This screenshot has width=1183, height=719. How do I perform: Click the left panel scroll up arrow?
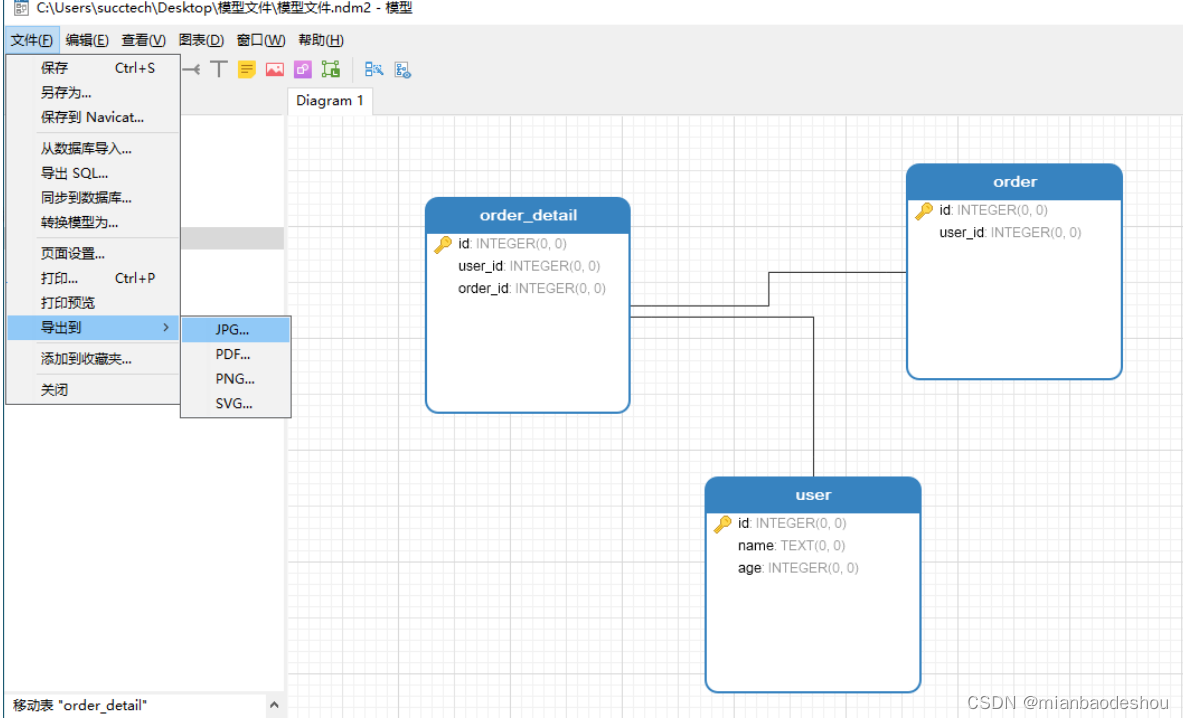(275, 705)
